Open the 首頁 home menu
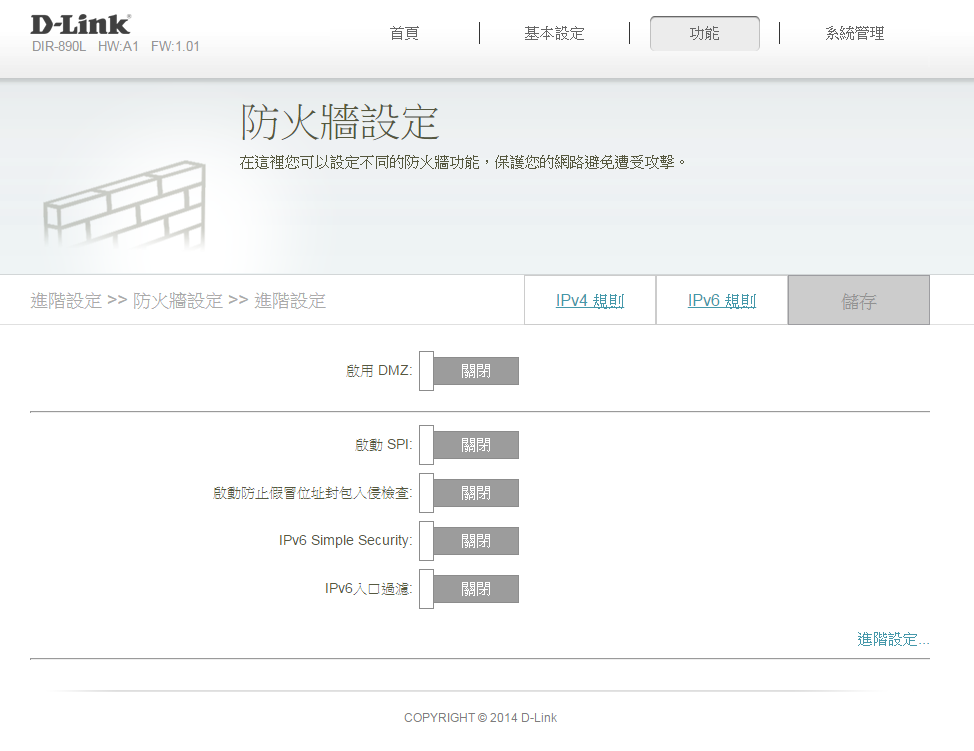The height and width of the screenshot is (751, 974). click(x=404, y=33)
